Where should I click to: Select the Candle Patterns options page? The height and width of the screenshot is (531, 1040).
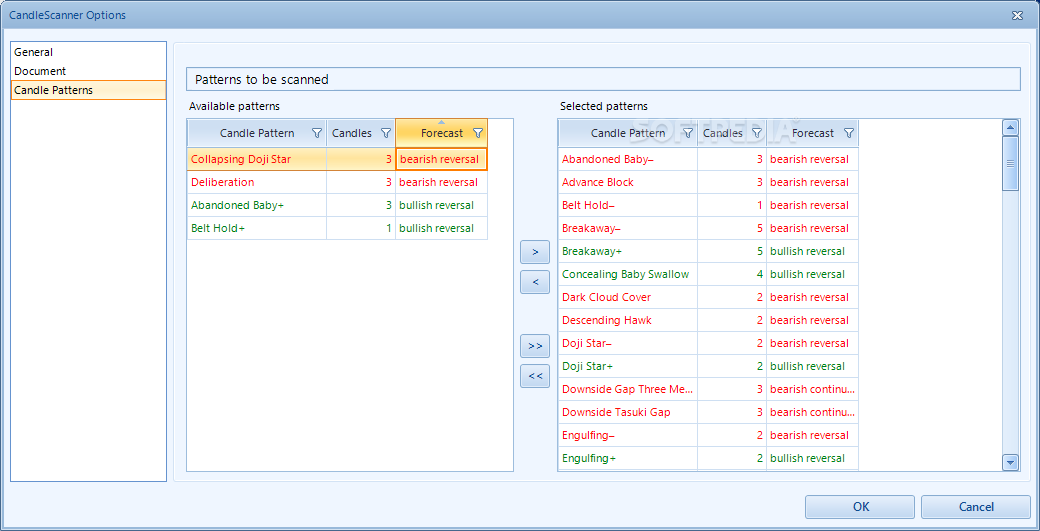[88, 90]
